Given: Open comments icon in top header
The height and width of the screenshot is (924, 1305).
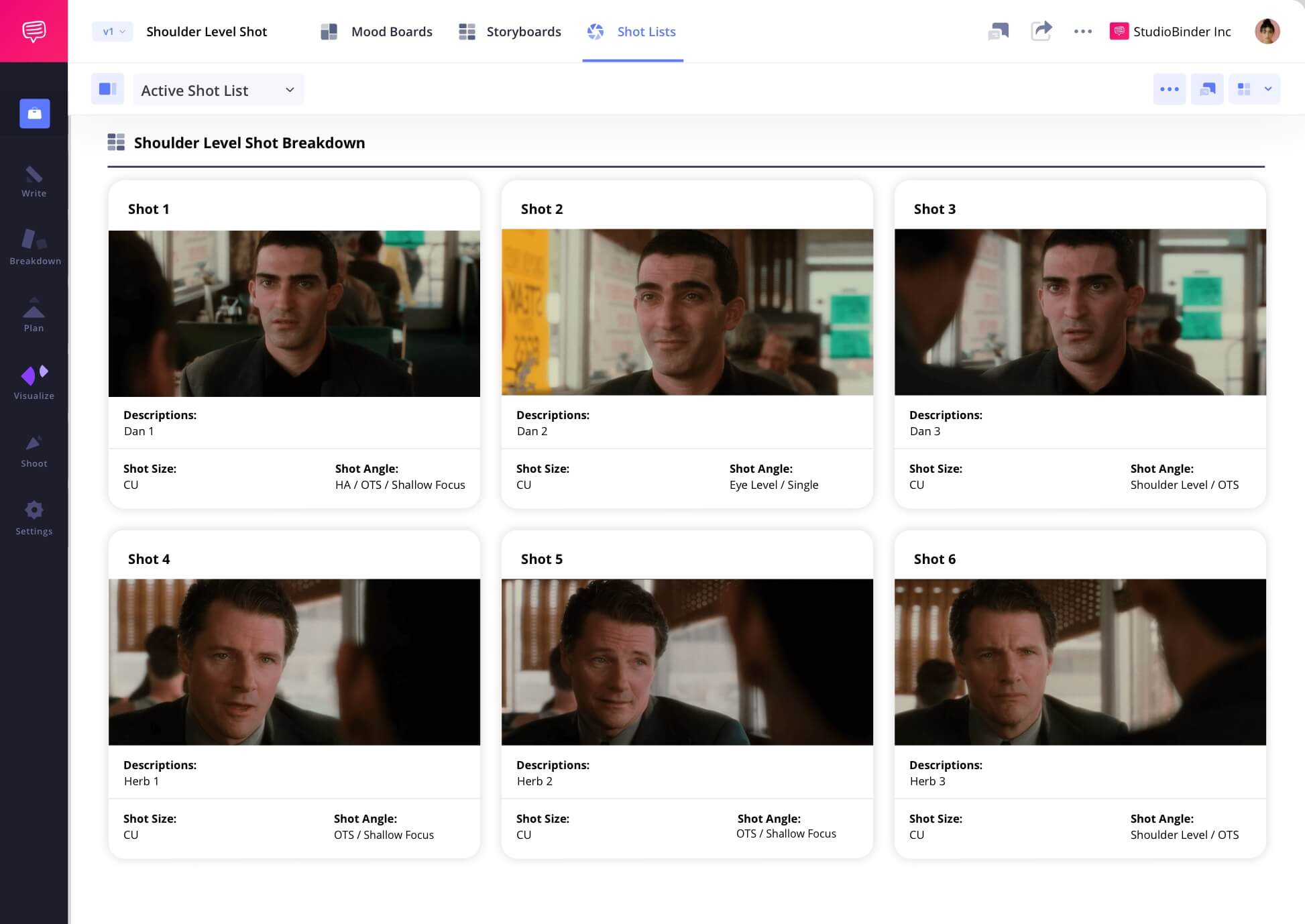Looking at the screenshot, I should [x=998, y=31].
